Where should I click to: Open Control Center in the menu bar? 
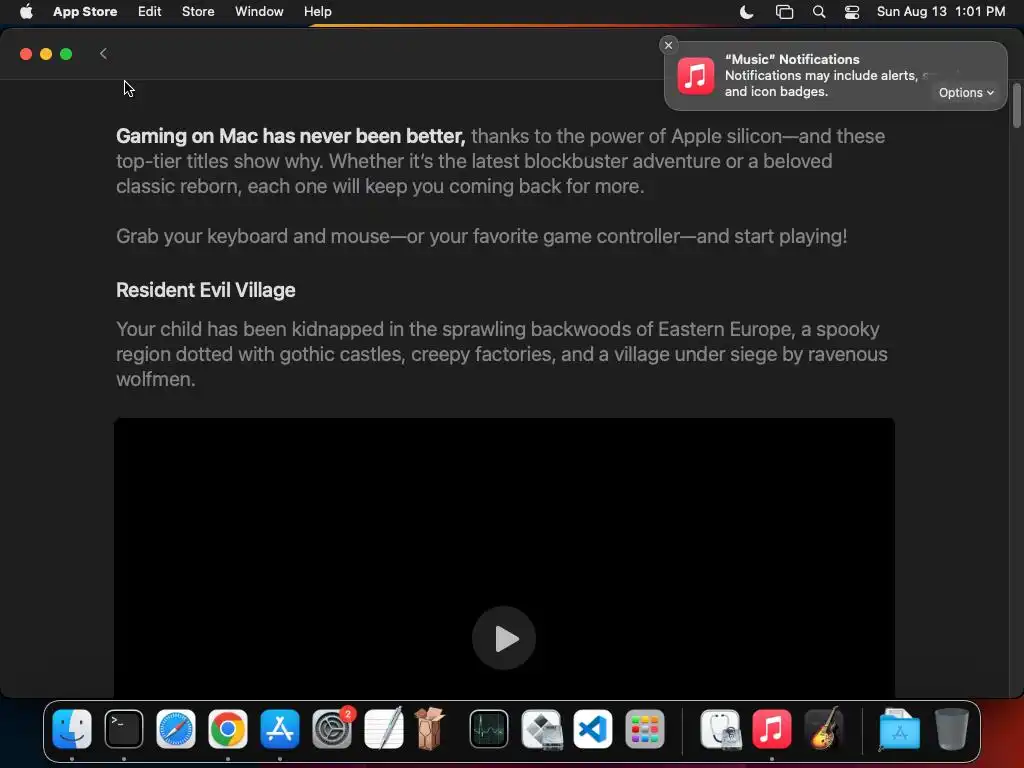point(852,12)
